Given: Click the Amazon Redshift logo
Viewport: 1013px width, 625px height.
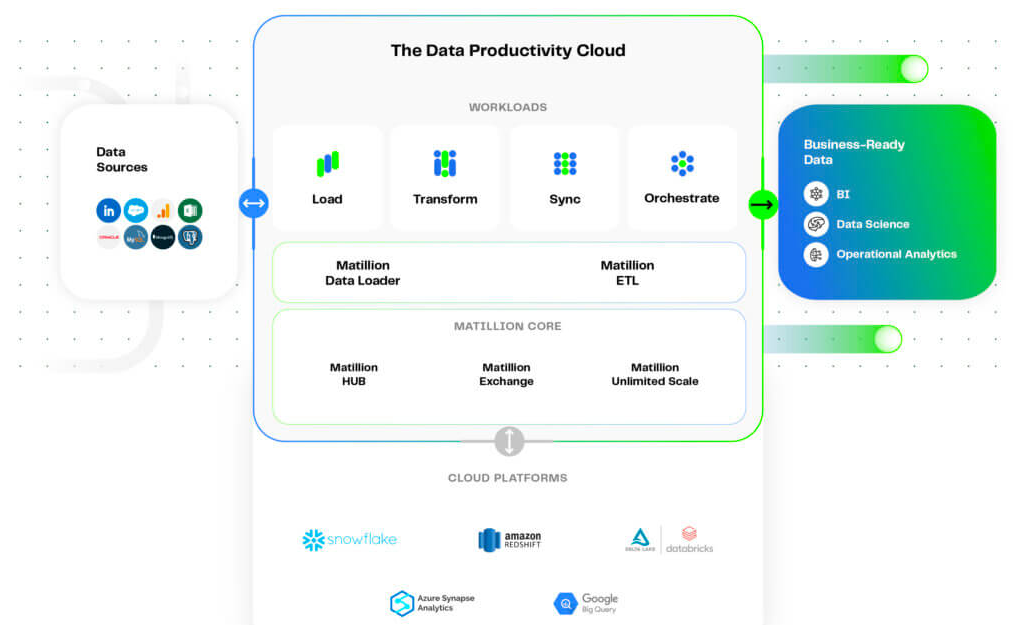Looking at the screenshot, I should (510, 540).
